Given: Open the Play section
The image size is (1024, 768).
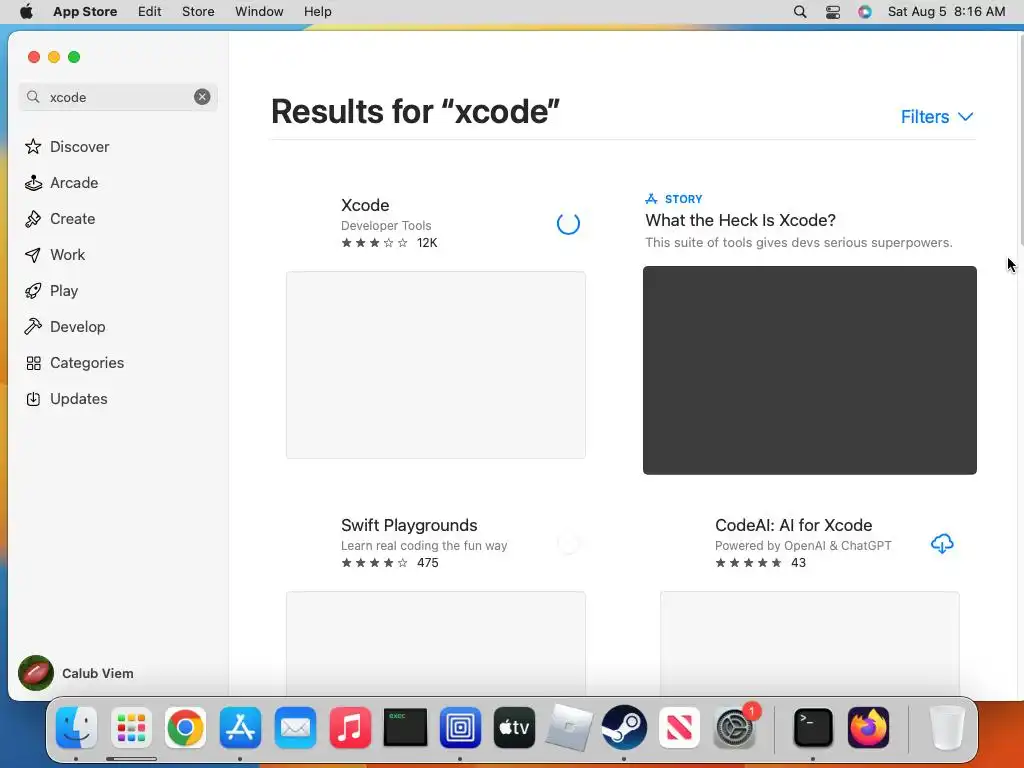Looking at the screenshot, I should coord(52,291).
